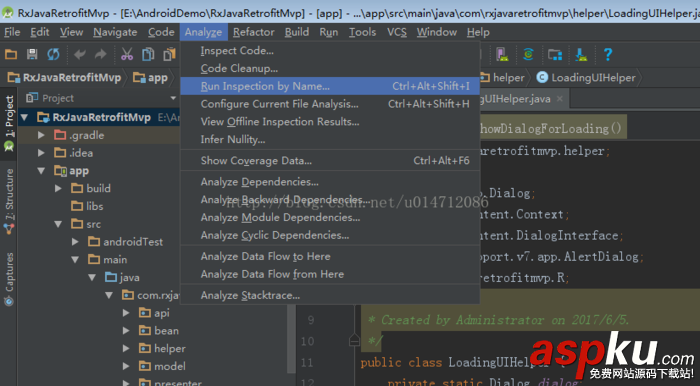Choose Analyze Module Dependencies...
The image size is (700, 386).
330,218
